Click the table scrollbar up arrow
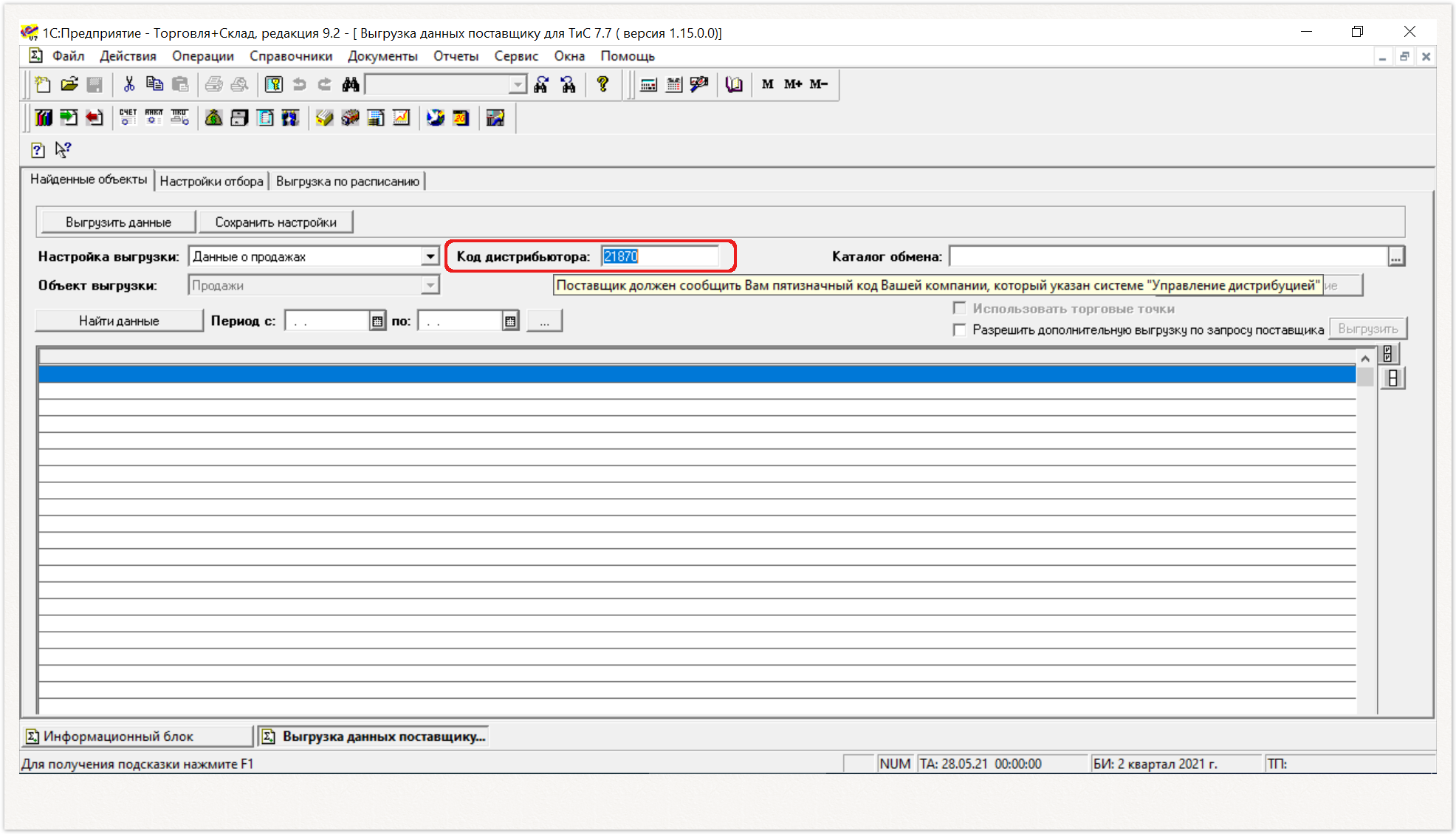The image size is (1456, 834). tap(1364, 358)
